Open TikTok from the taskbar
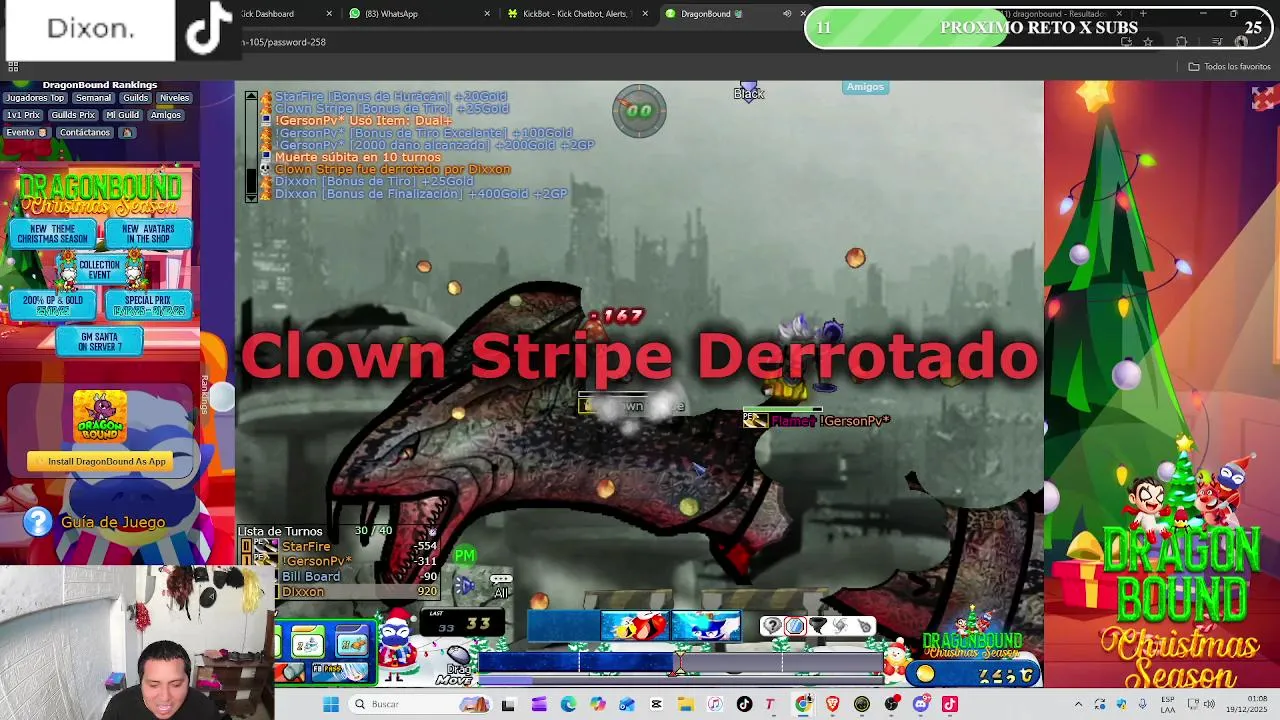Viewport: 1280px width, 720px height. pos(743,704)
